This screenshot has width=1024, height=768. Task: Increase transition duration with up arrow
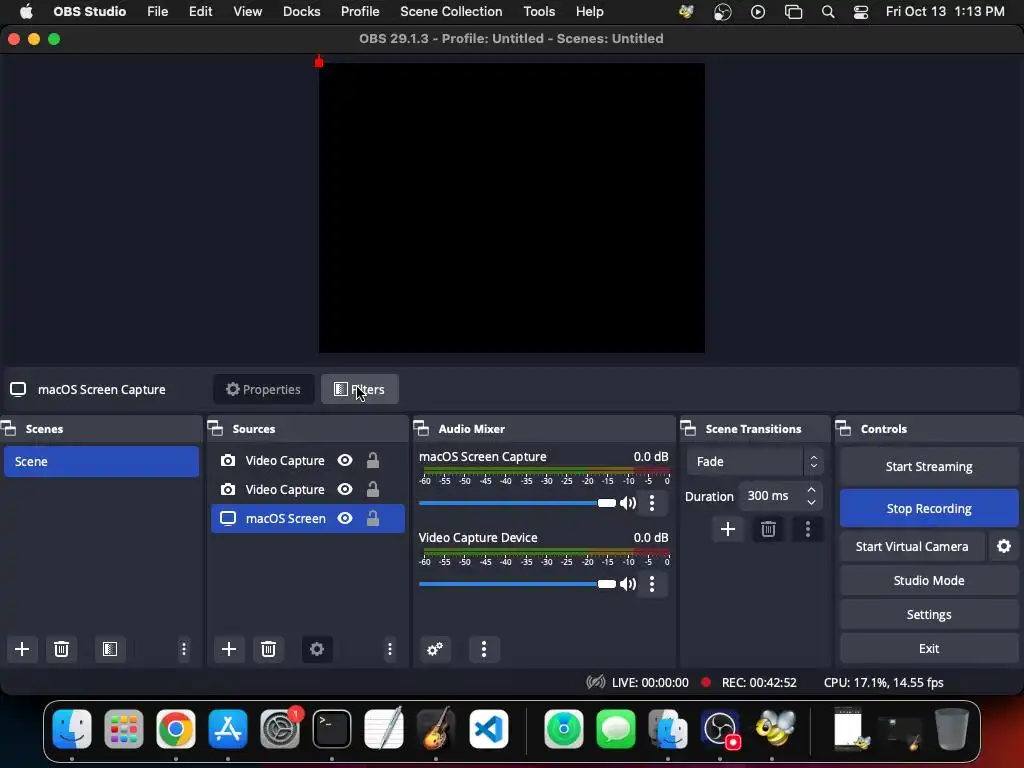[x=811, y=489]
